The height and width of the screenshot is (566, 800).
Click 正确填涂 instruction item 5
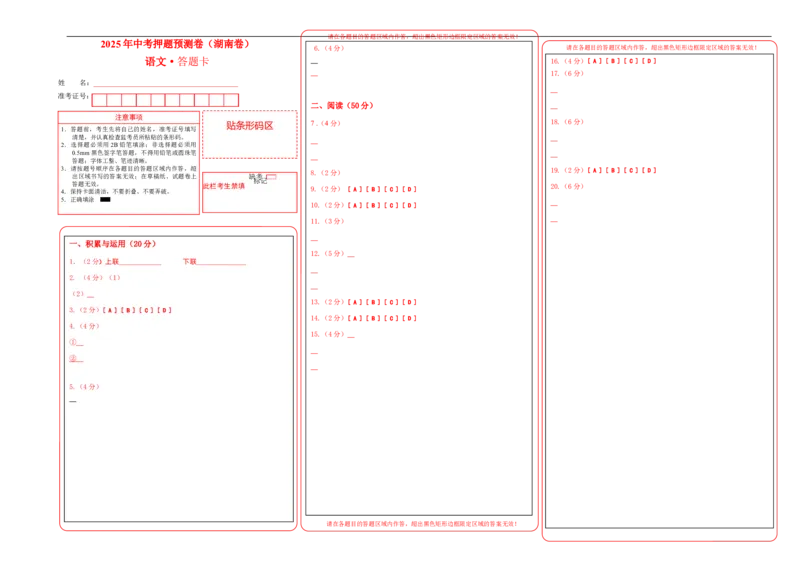[86, 200]
